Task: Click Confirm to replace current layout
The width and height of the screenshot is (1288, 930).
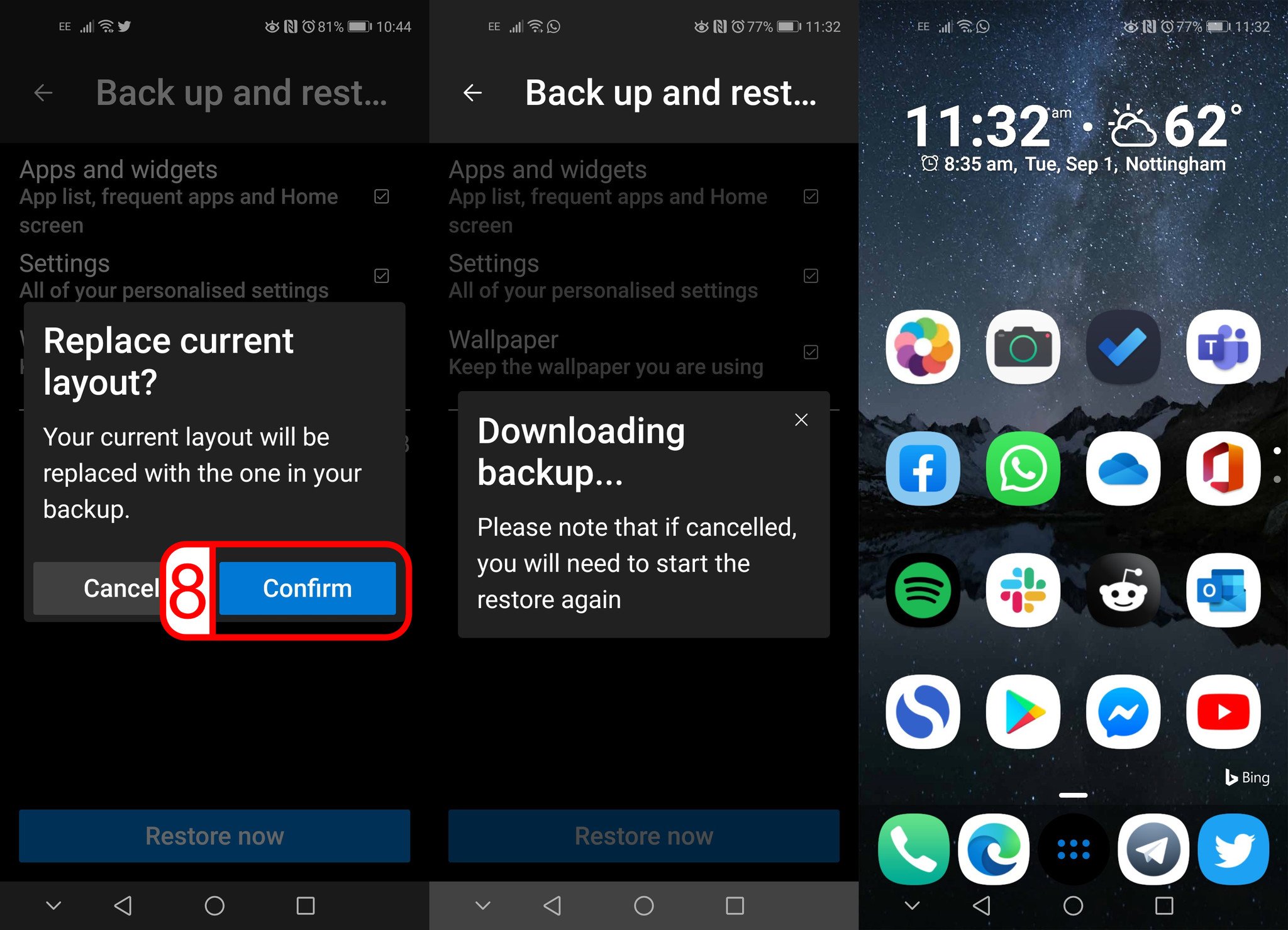Action: click(305, 586)
